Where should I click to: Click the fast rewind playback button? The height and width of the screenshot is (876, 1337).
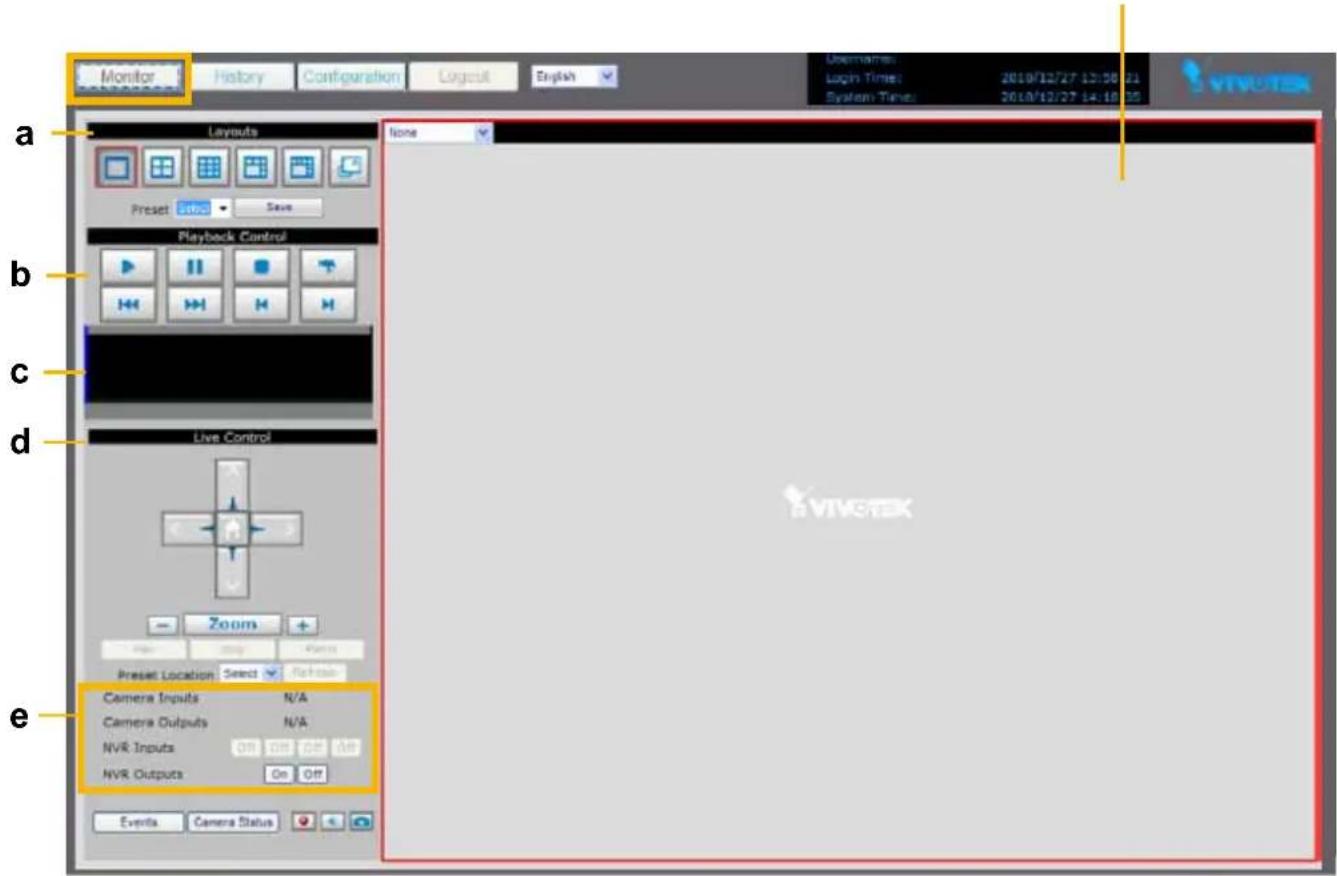(x=128, y=304)
